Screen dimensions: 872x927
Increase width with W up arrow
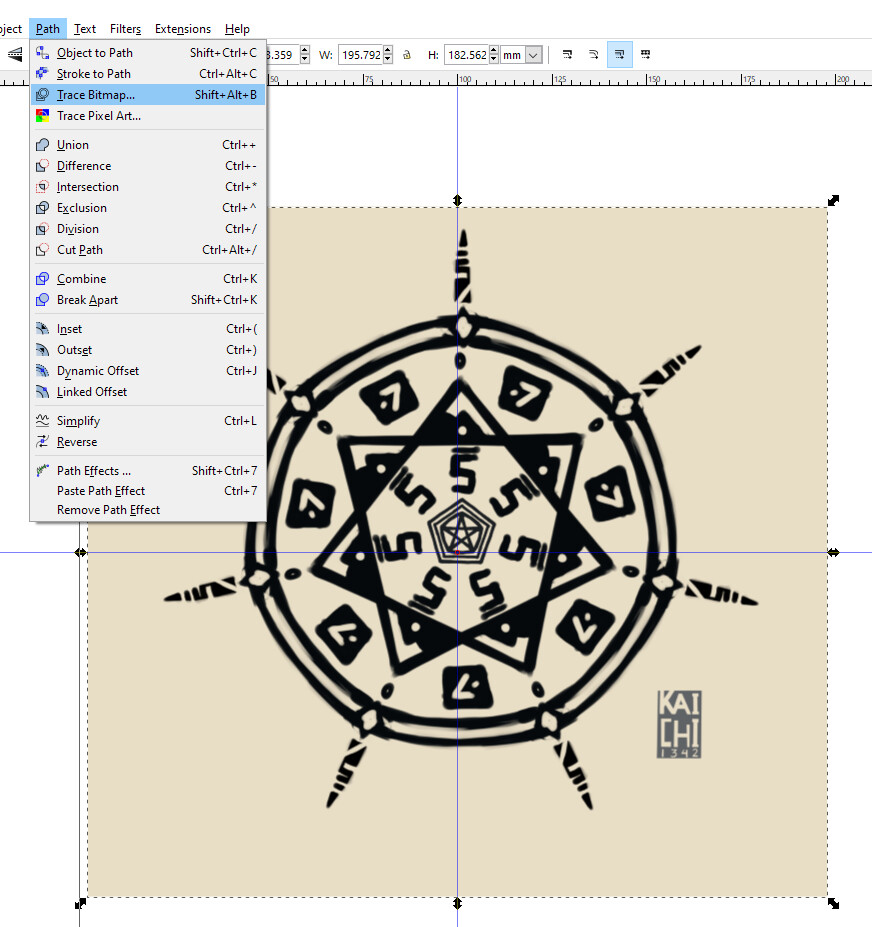click(388, 50)
